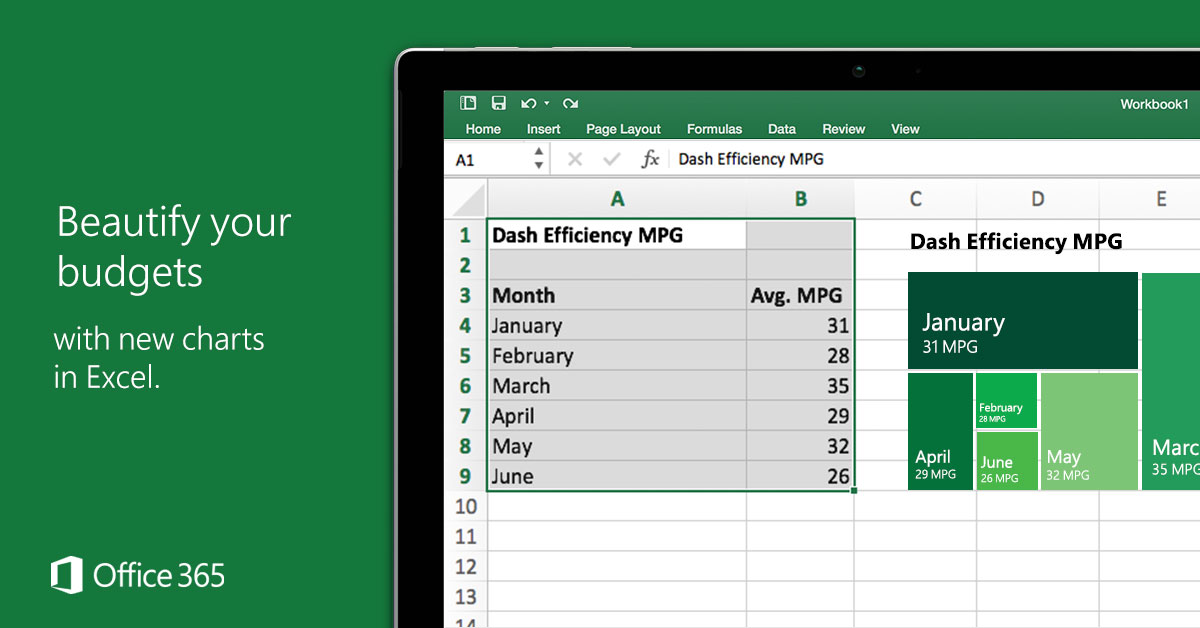Select column E header
This screenshot has width=1200, height=628.
pos(1150,199)
